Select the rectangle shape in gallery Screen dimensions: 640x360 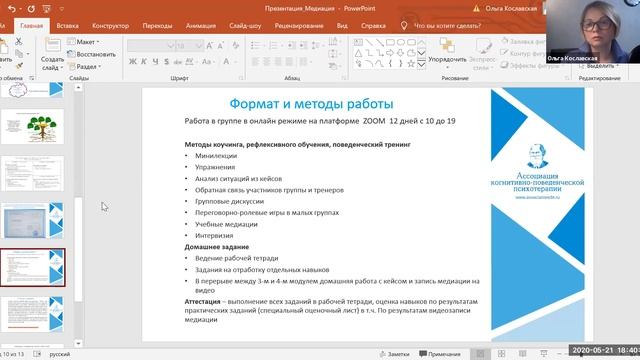(390, 42)
